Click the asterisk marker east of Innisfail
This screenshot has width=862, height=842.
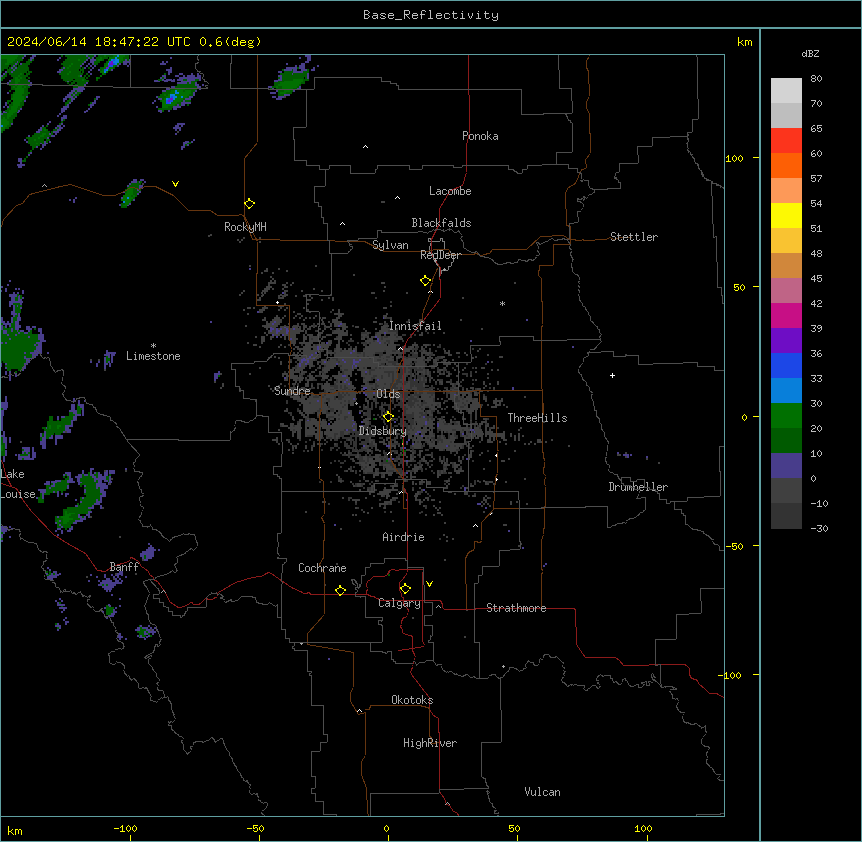coord(502,303)
